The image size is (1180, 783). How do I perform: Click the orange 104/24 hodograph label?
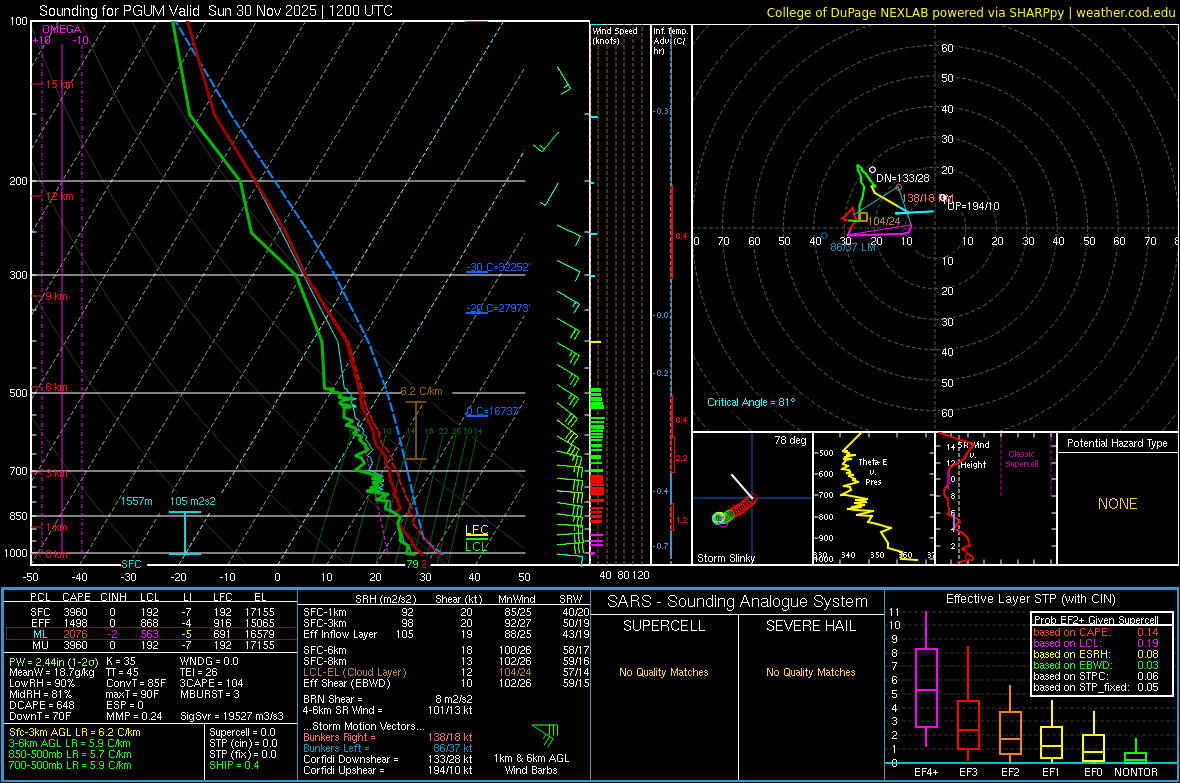coord(883,221)
